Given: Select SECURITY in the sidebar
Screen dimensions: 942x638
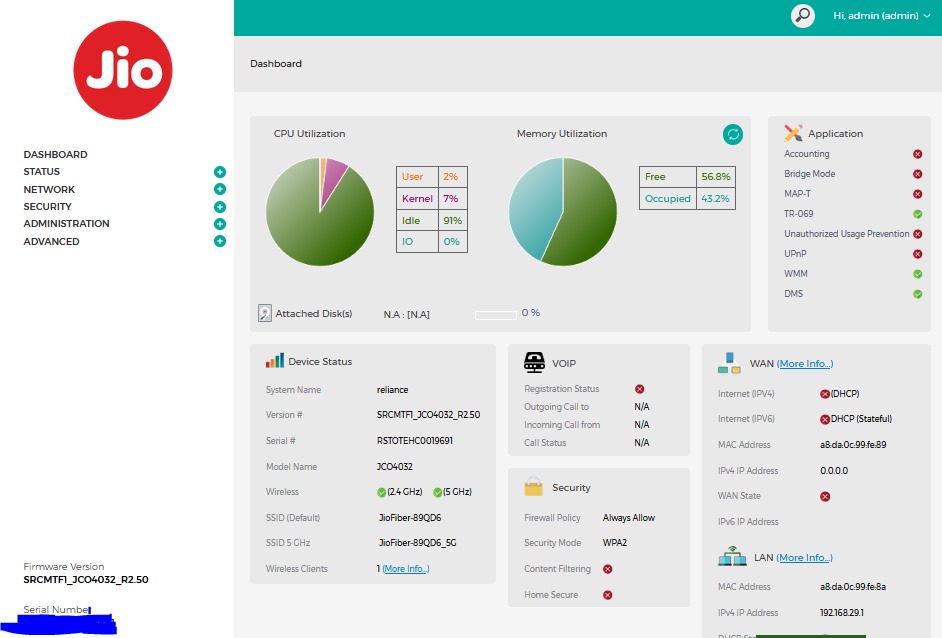Looking at the screenshot, I should (47, 207).
